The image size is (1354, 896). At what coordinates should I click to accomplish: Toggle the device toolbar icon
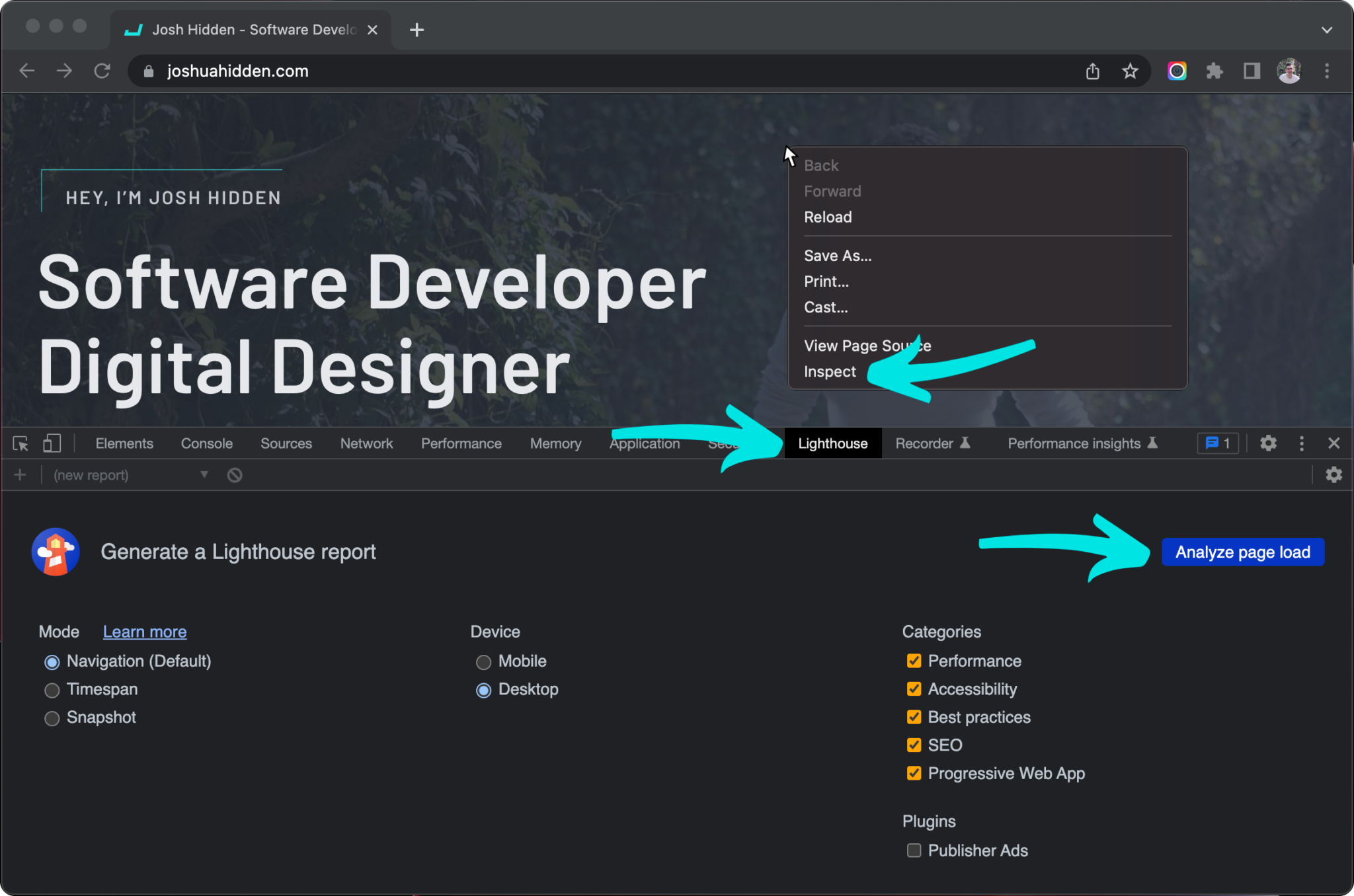pyautogui.click(x=52, y=443)
